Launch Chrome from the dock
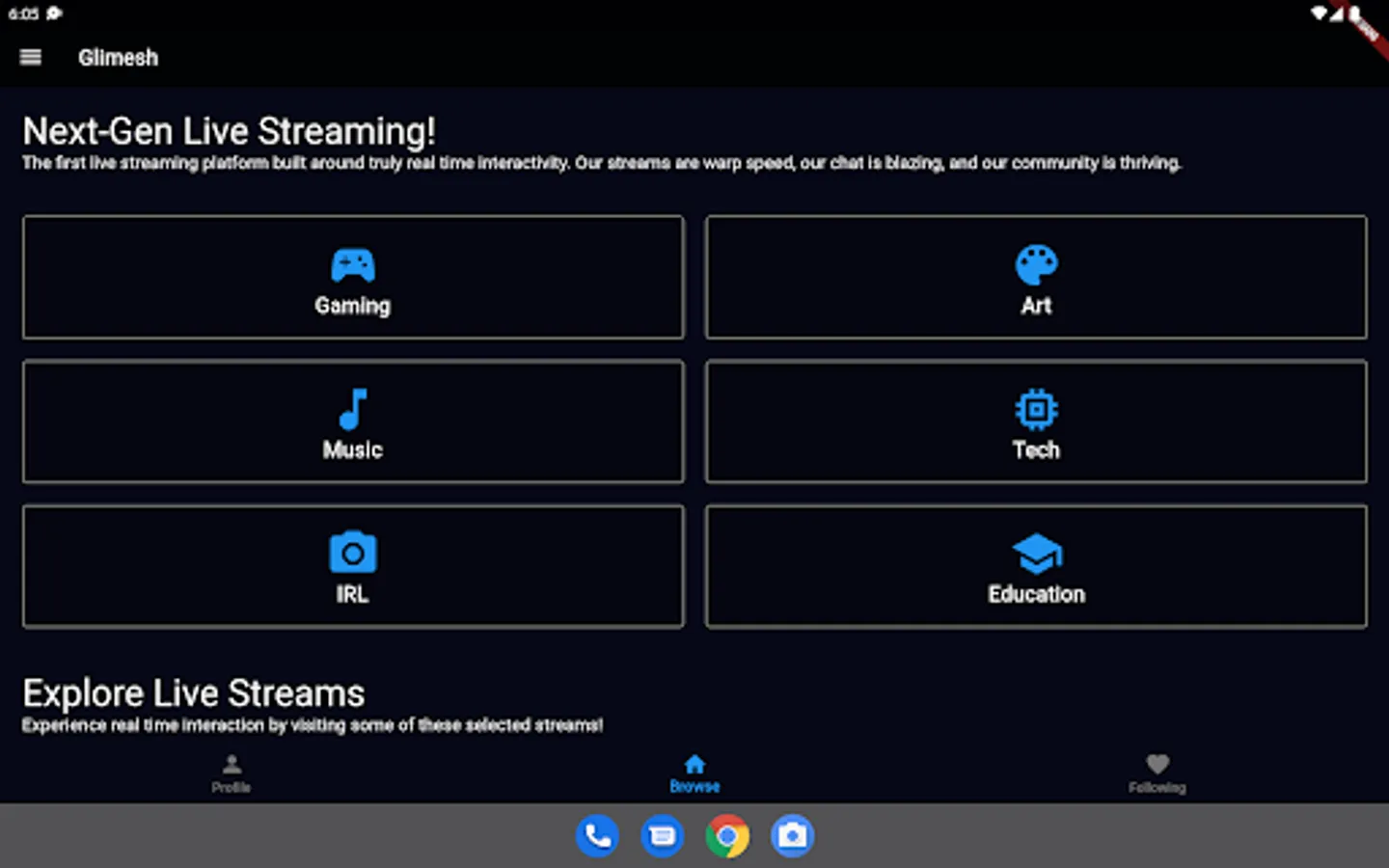 [x=727, y=836]
